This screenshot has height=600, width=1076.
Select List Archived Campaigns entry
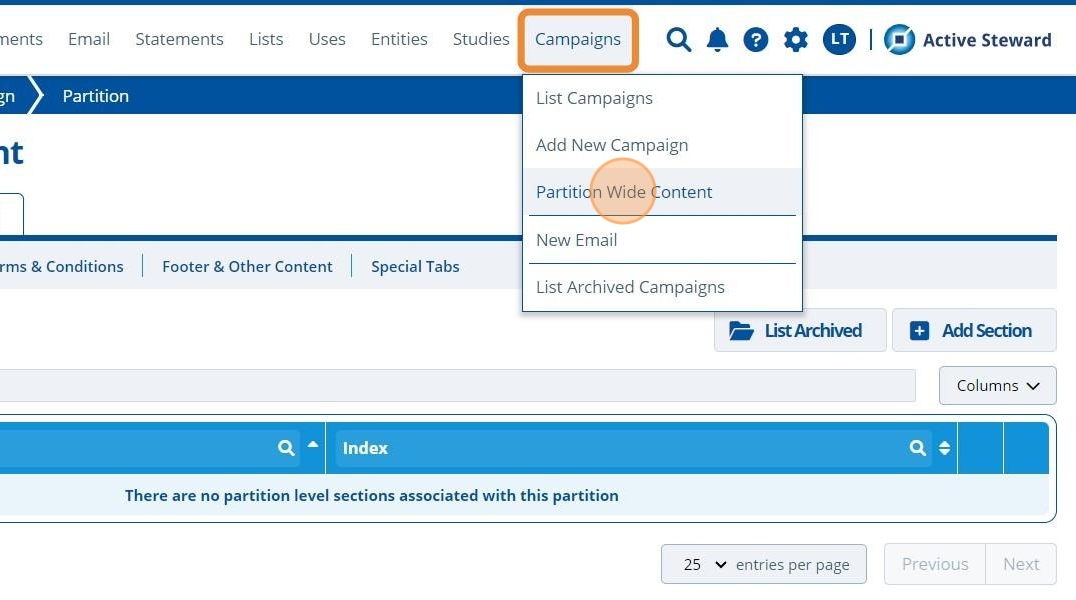(x=630, y=287)
